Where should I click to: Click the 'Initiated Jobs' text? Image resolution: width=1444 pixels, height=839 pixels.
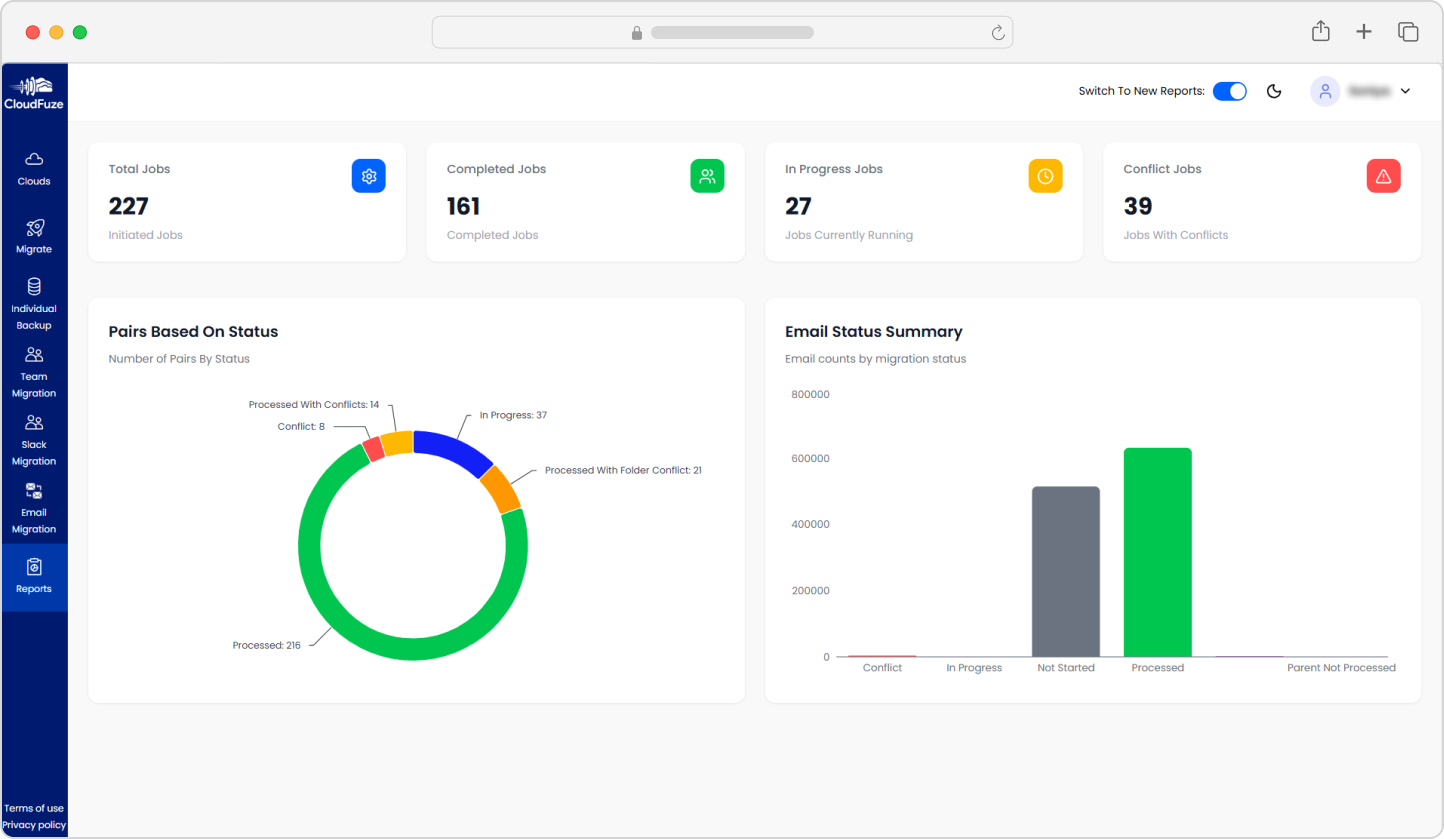[146, 235]
